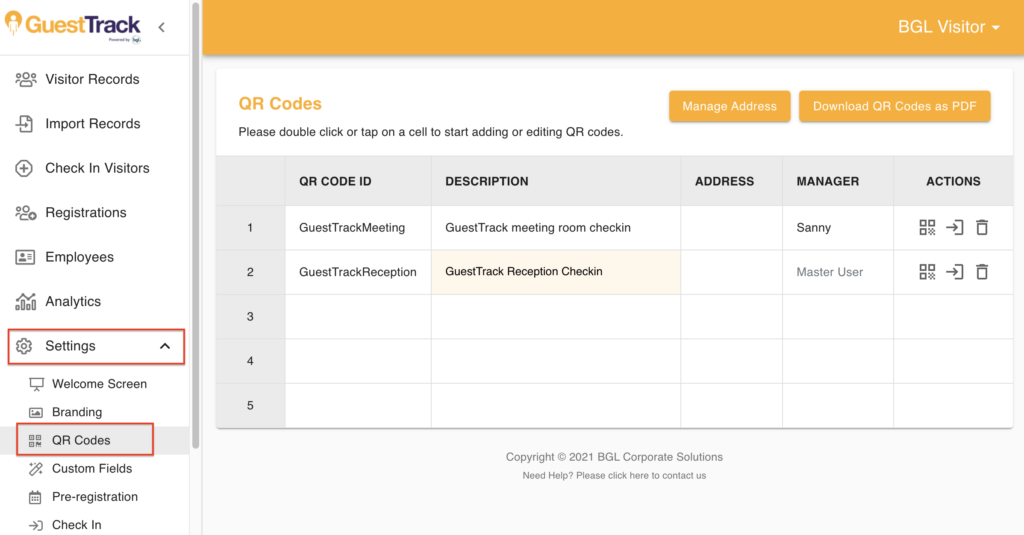1024x535 pixels.
Task: Open Branding settings
Action: [x=77, y=412]
